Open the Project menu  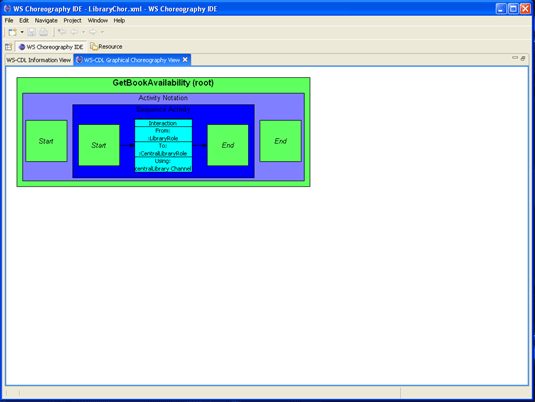coord(72,20)
